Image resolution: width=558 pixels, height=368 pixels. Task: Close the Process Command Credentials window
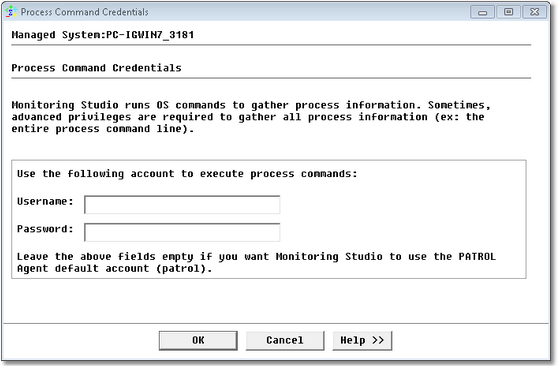point(535,12)
